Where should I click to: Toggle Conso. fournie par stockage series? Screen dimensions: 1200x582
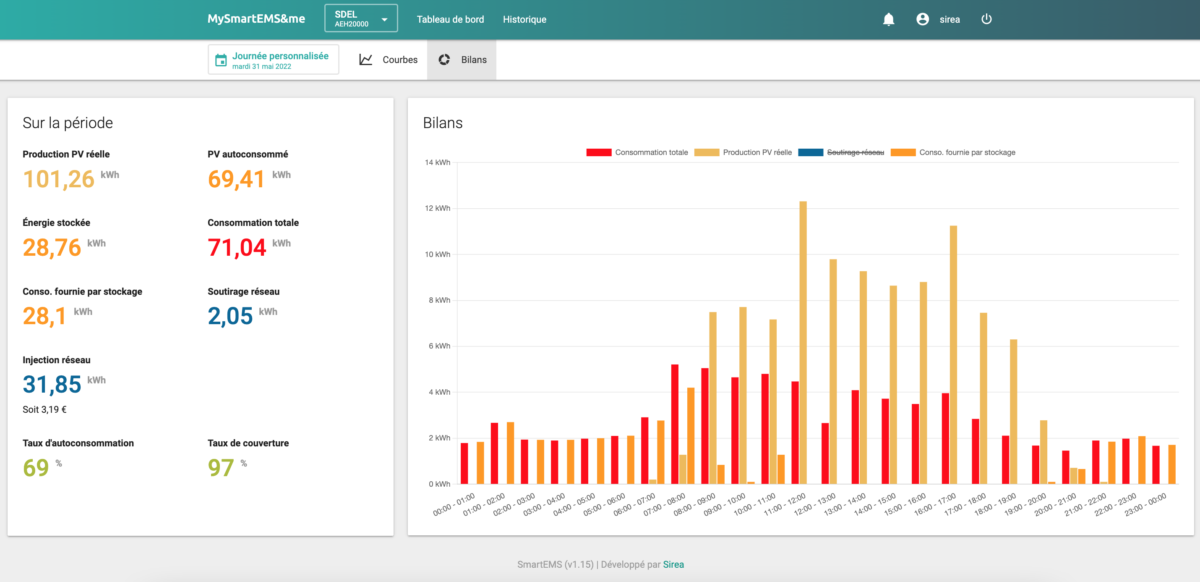954,152
